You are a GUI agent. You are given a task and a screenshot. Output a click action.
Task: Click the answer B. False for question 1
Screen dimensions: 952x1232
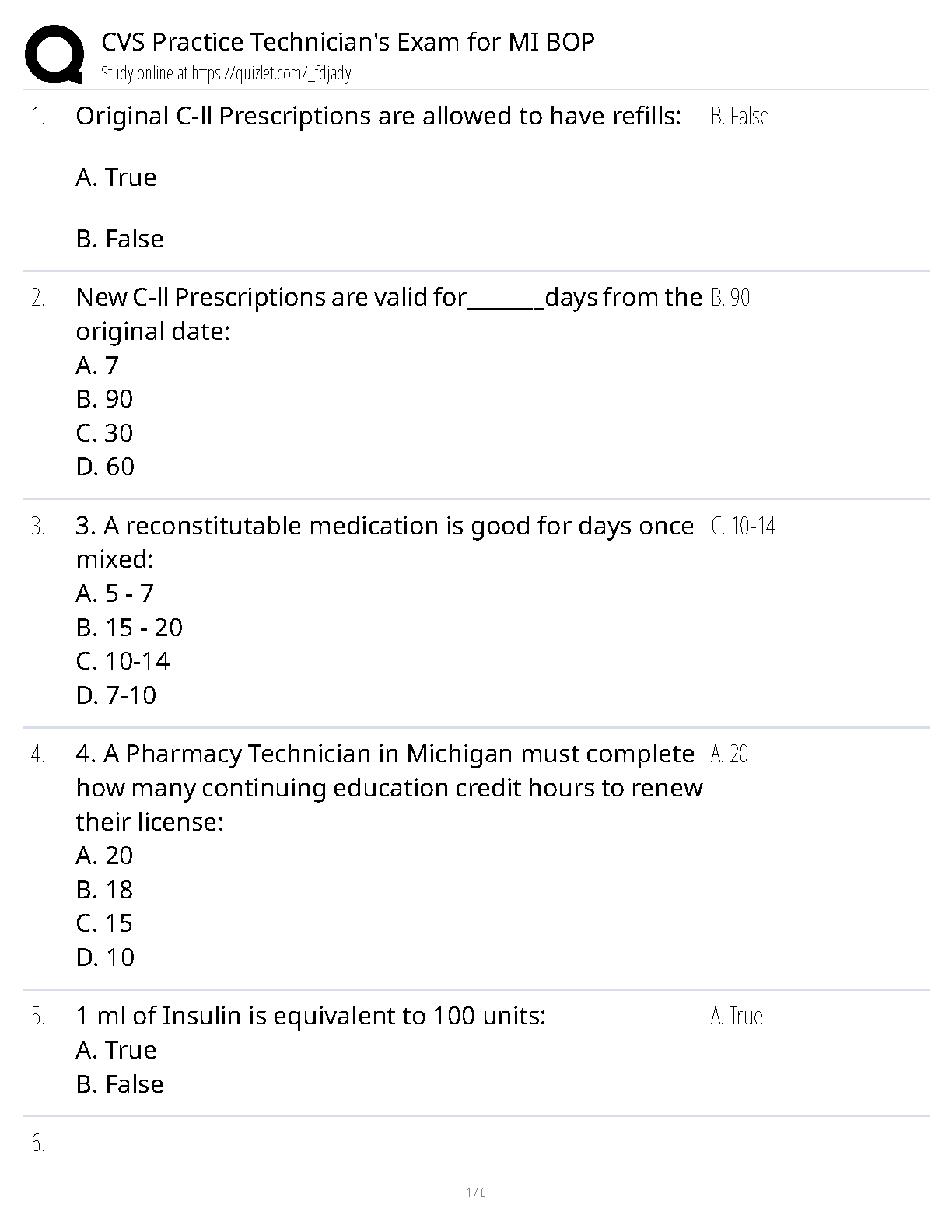pyautogui.click(x=739, y=117)
